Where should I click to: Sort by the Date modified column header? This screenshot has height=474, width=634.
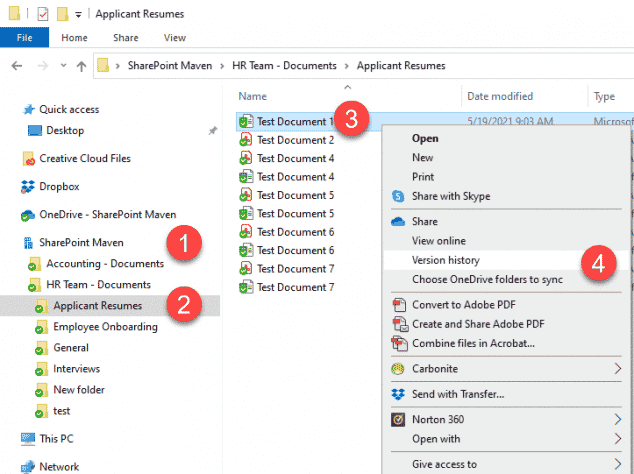502,96
